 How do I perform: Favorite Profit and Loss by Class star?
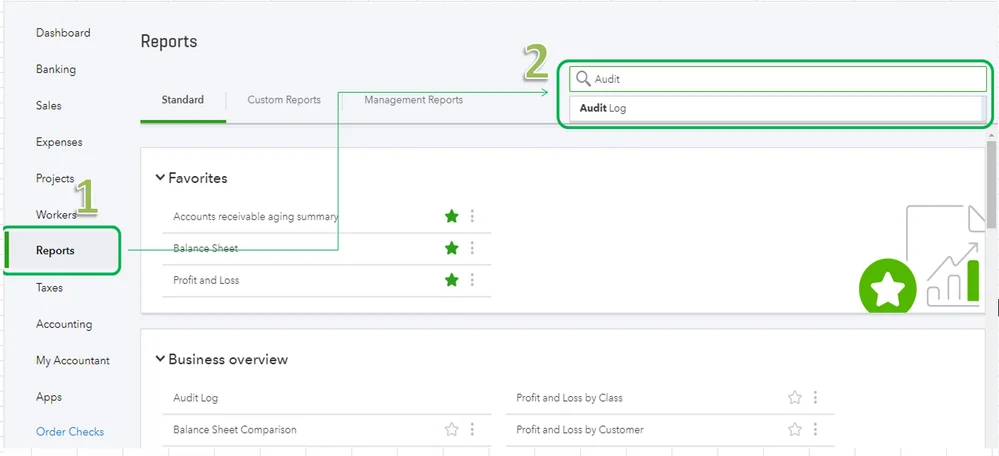[794, 398]
